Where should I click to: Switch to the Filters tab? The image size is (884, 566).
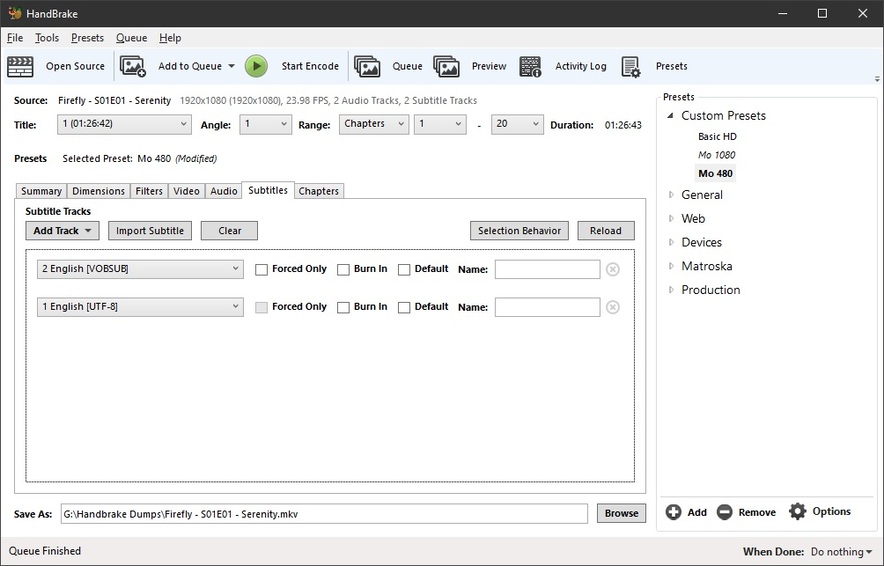coord(149,191)
